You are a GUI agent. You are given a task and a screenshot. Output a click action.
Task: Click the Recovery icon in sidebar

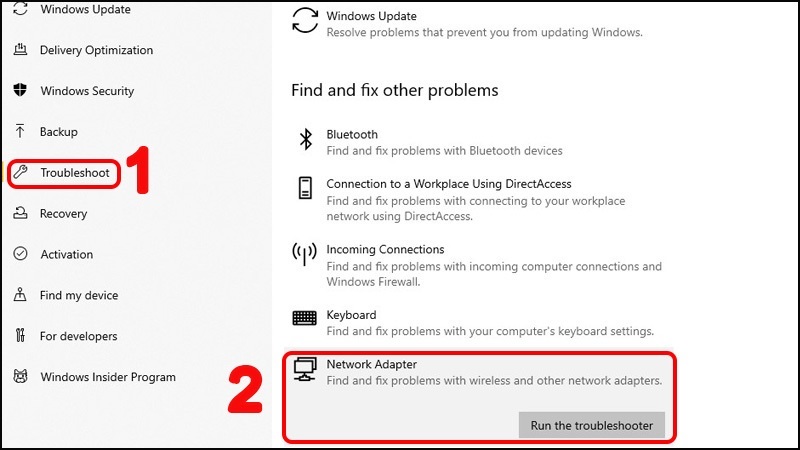[20, 214]
